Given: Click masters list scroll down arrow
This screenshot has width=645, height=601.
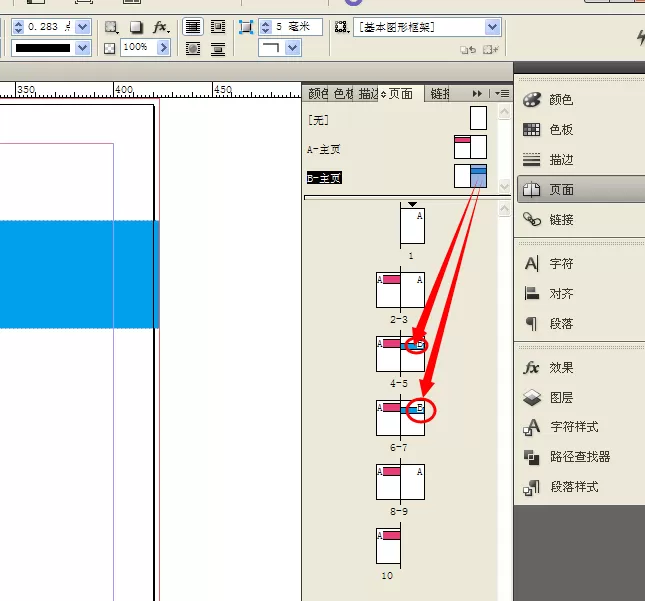Looking at the screenshot, I should (x=504, y=186).
